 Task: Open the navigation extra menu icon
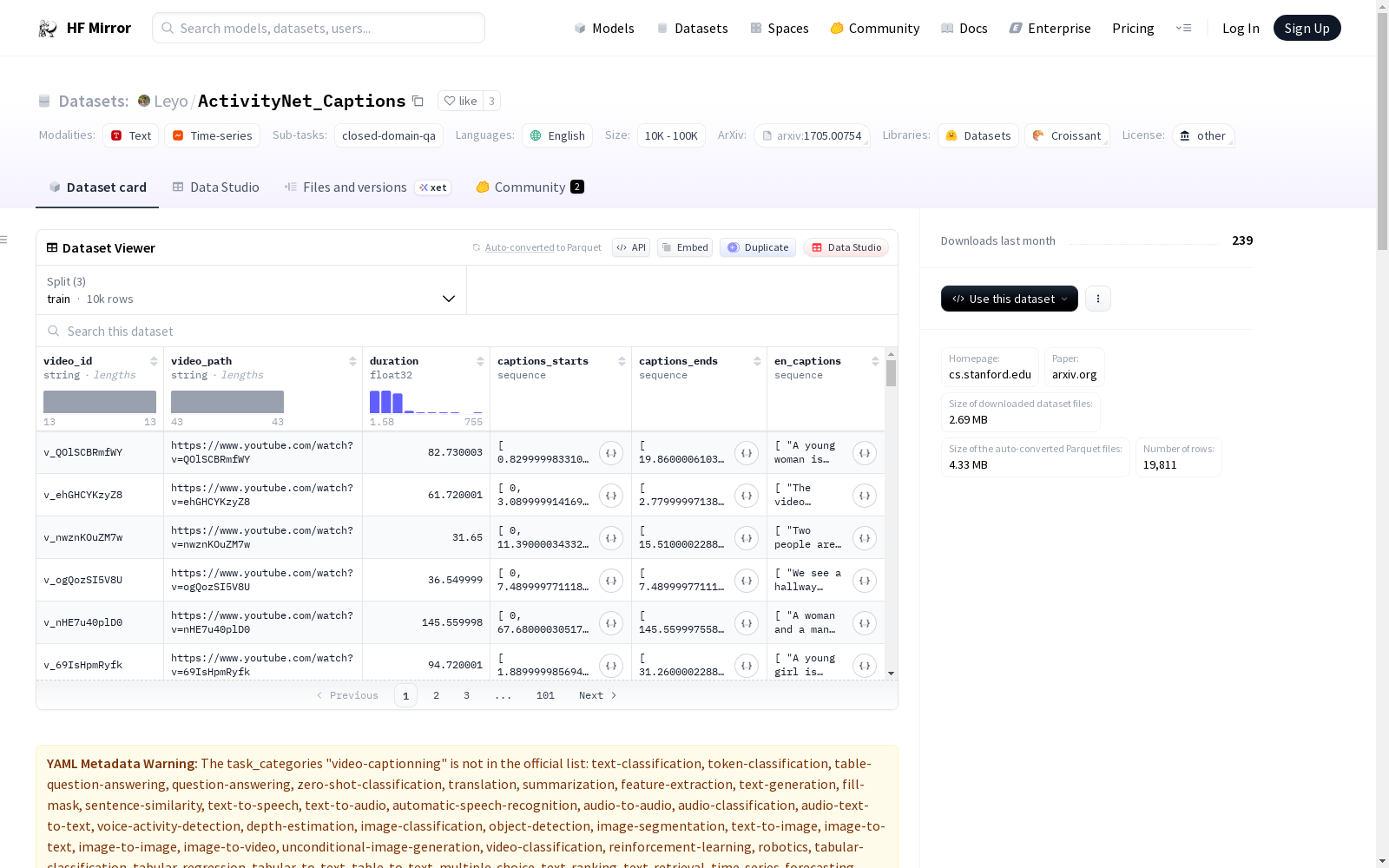(x=1183, y=28)
